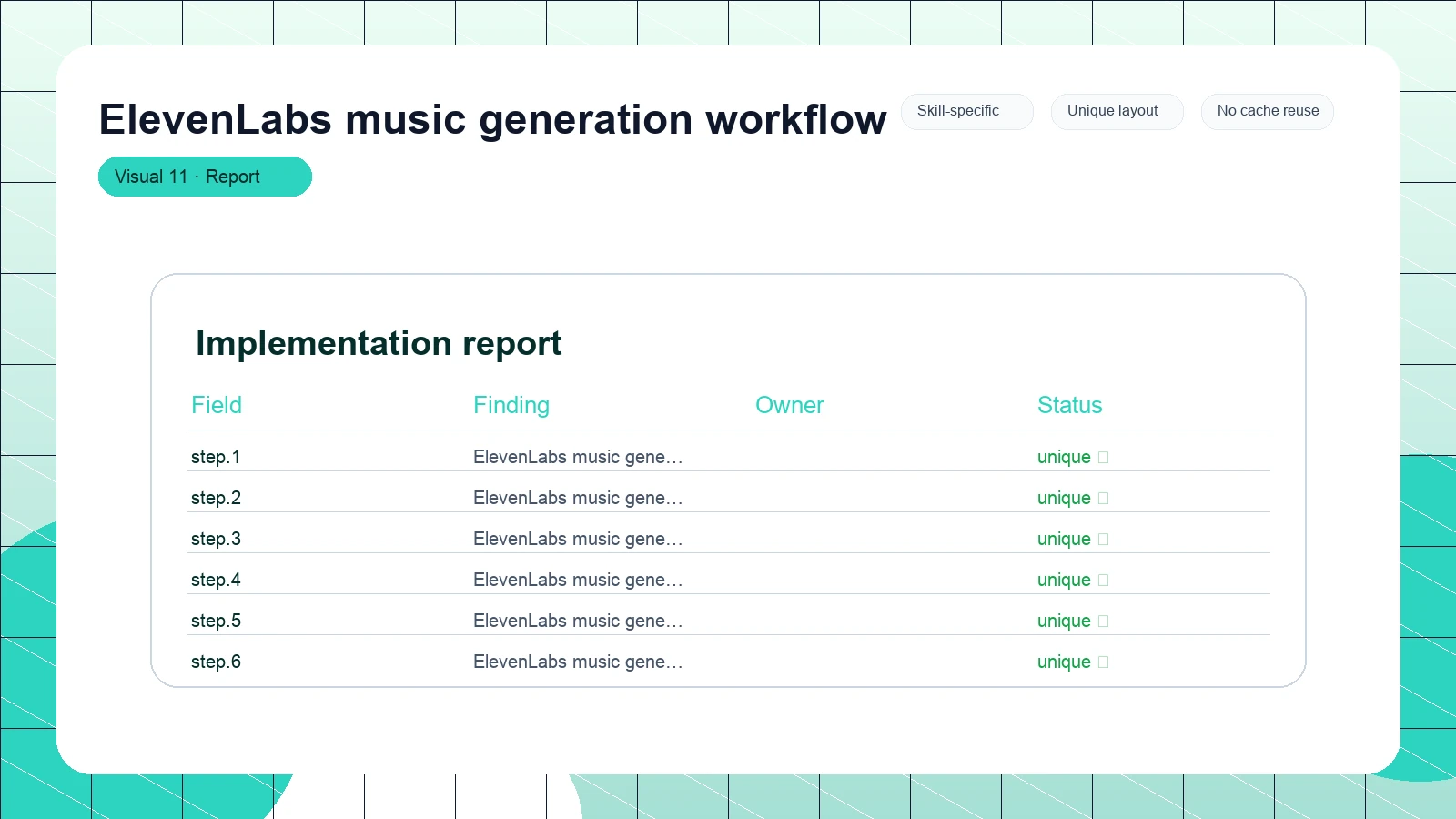Click the step.3 field cell
1456x819 pixels.
(x=216, y=539)
